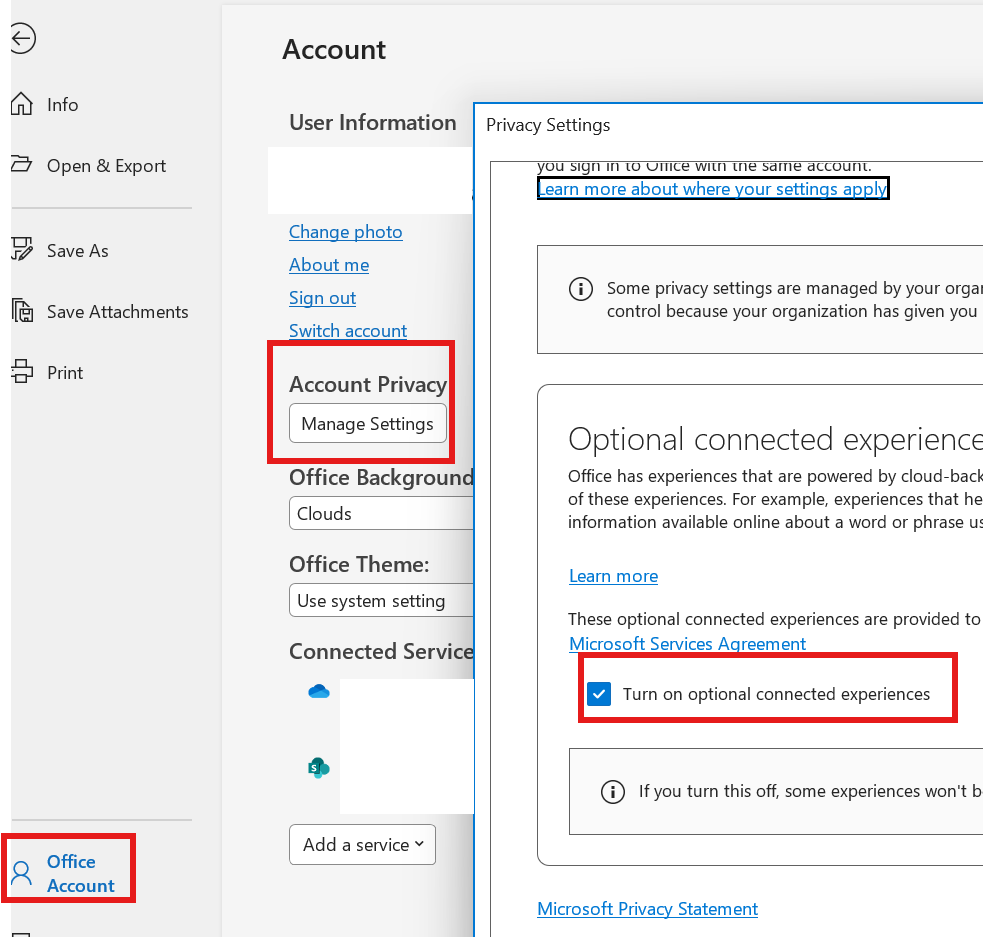The width and height of the screenshot is (983, 937).
Task: Click the Info home icon
Action: tap(21, 103)
